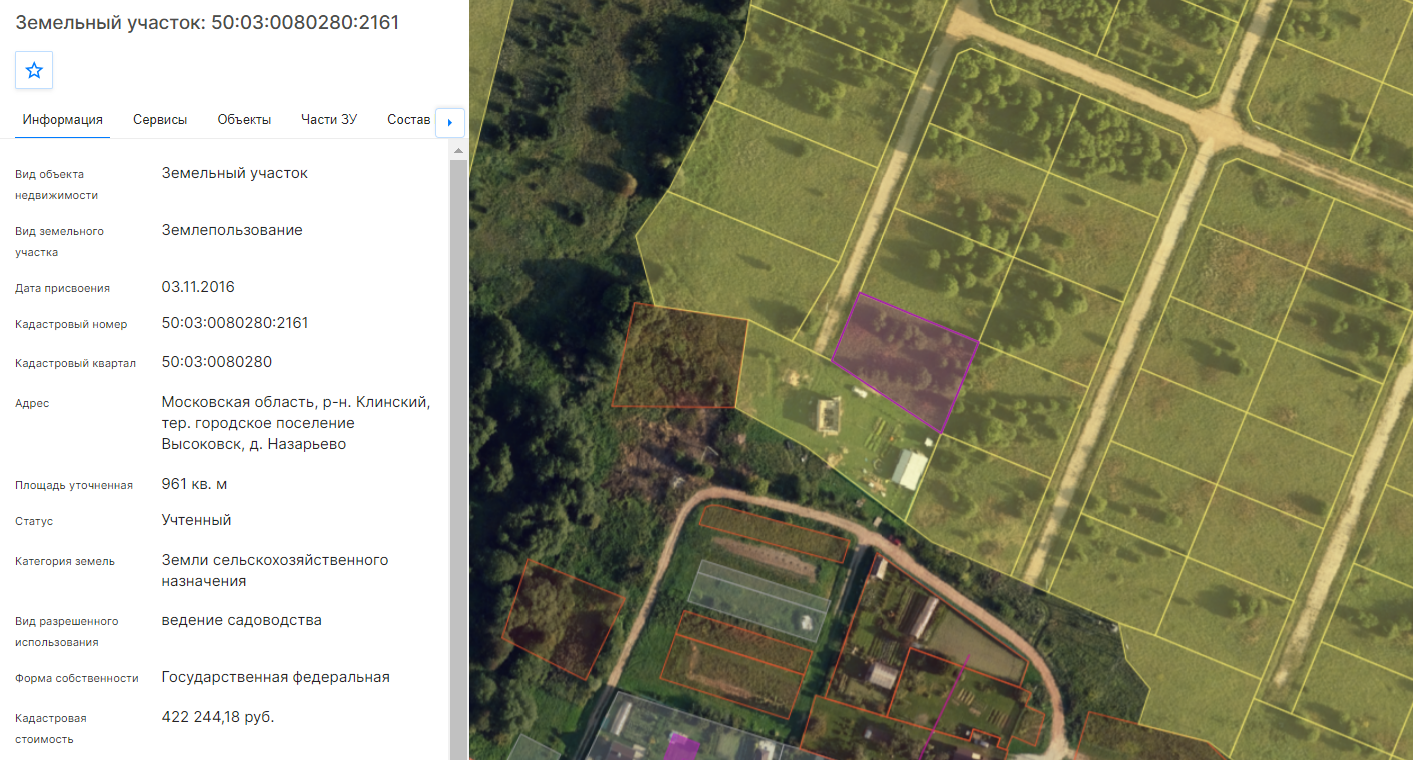Image resolution: width=1413 pixels, height=760 pixels.
Task: Click the right arrow to show more tabs
Action: 450,122
